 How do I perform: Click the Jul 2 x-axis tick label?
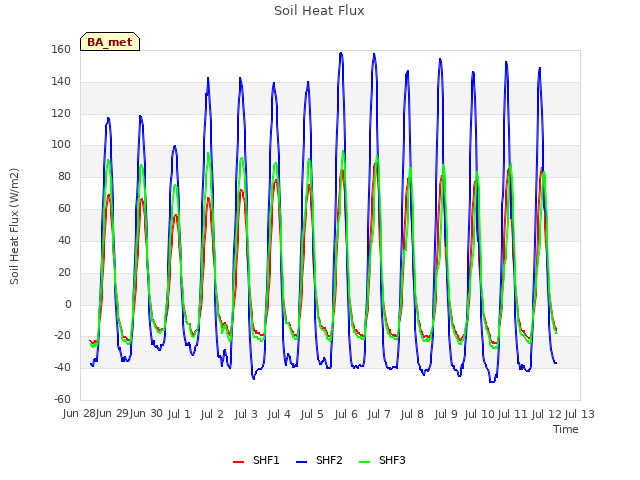point(212,414)
